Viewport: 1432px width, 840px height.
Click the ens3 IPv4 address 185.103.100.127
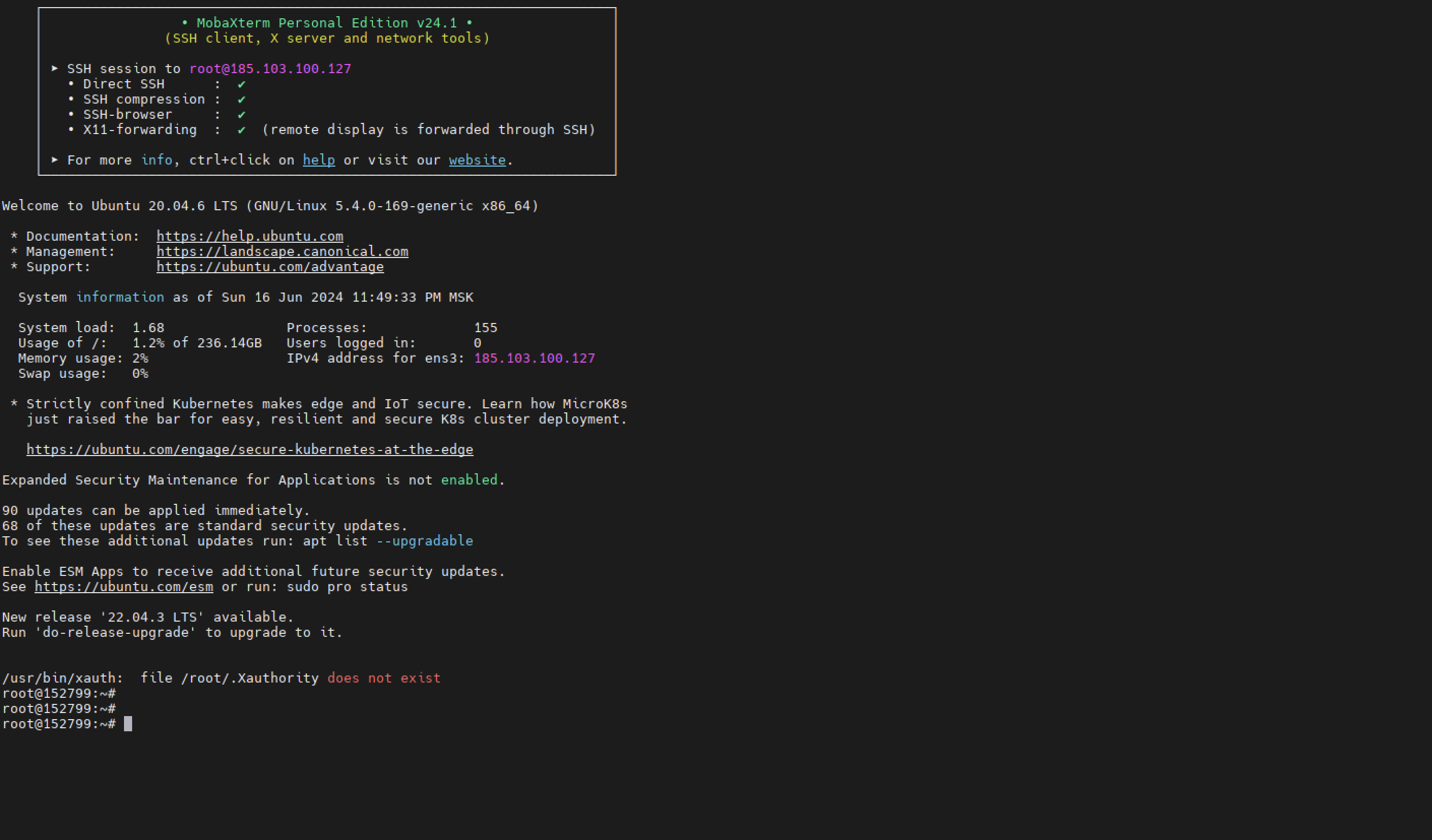pos(535,359)
